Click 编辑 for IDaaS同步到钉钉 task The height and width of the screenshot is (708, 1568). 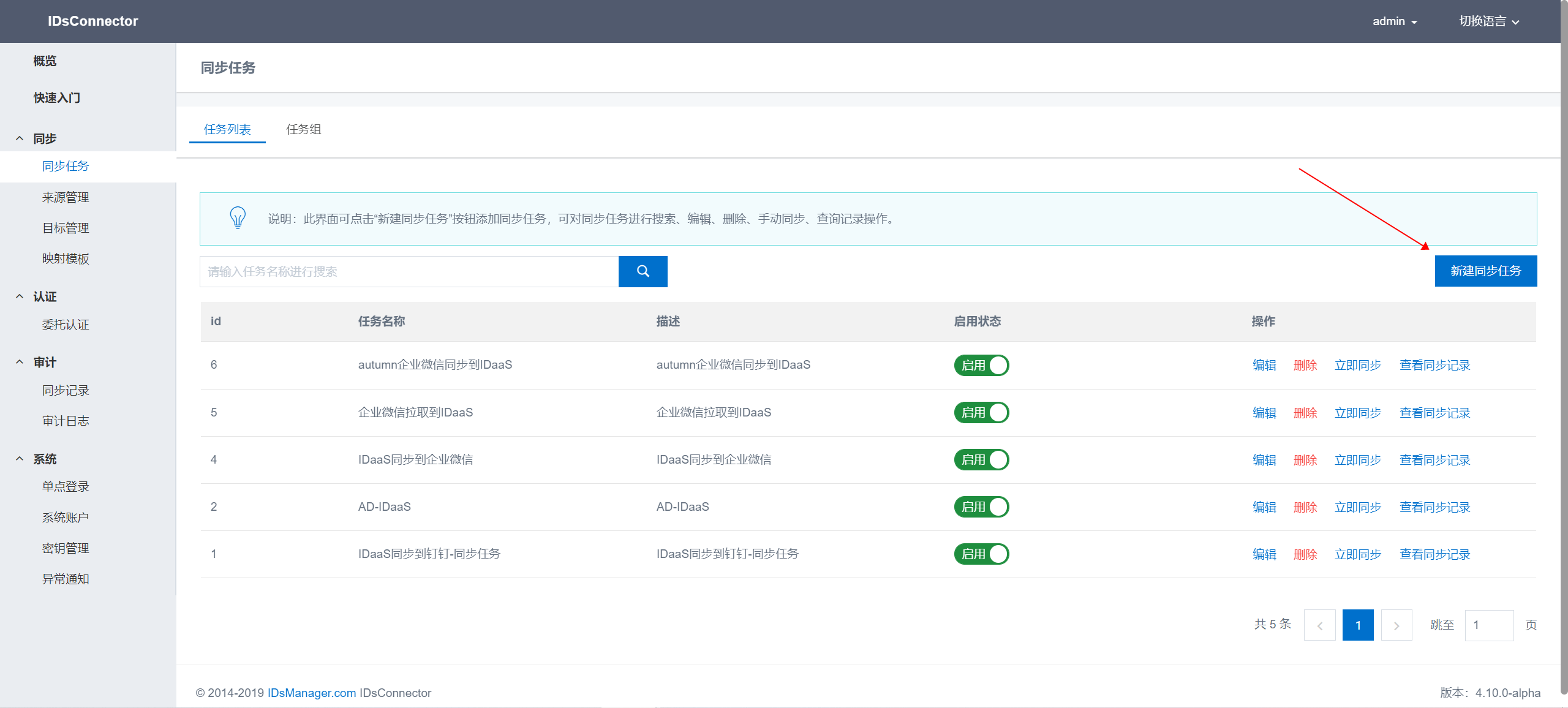click(1264, 554)
